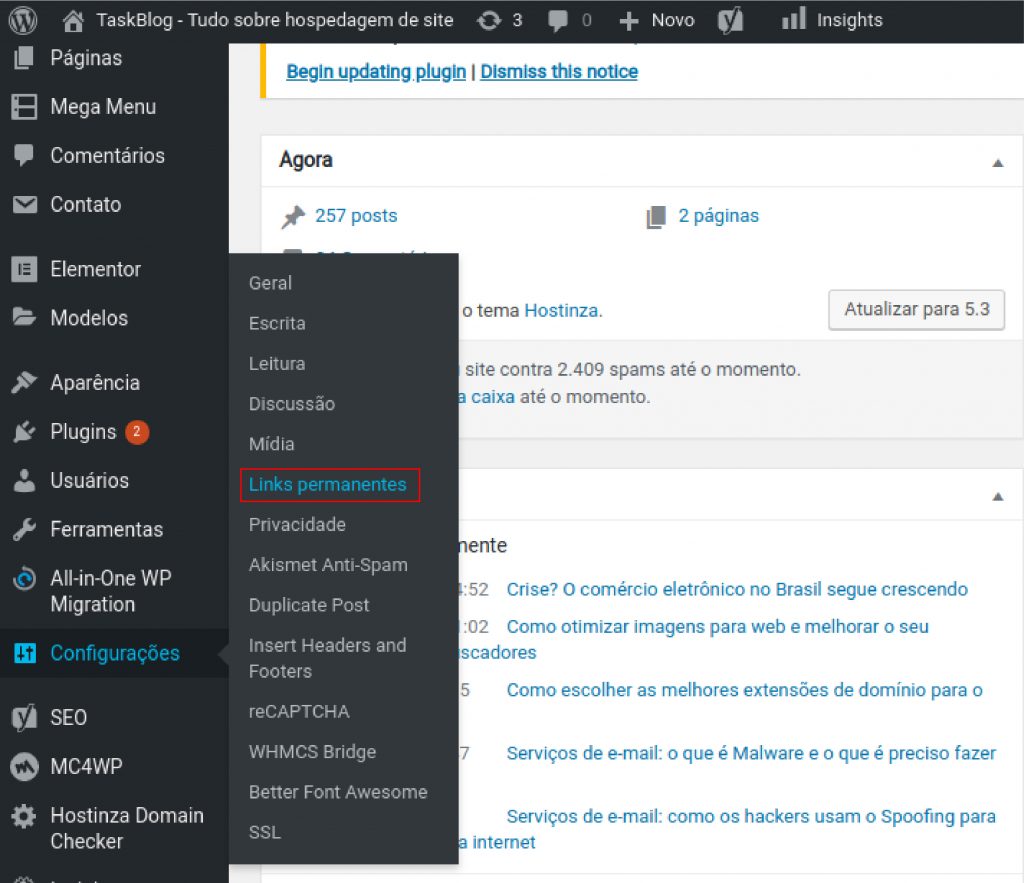Screen dimensions: 1024x883
Task: Click the MC4WP sidebar icon
Action: (24, 767)
